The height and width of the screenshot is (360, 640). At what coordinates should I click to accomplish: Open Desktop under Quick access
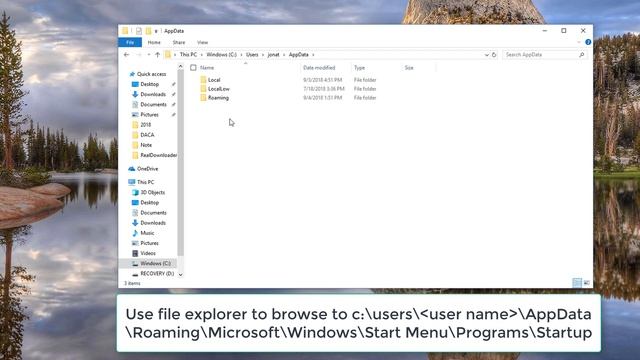coord(150,84)
